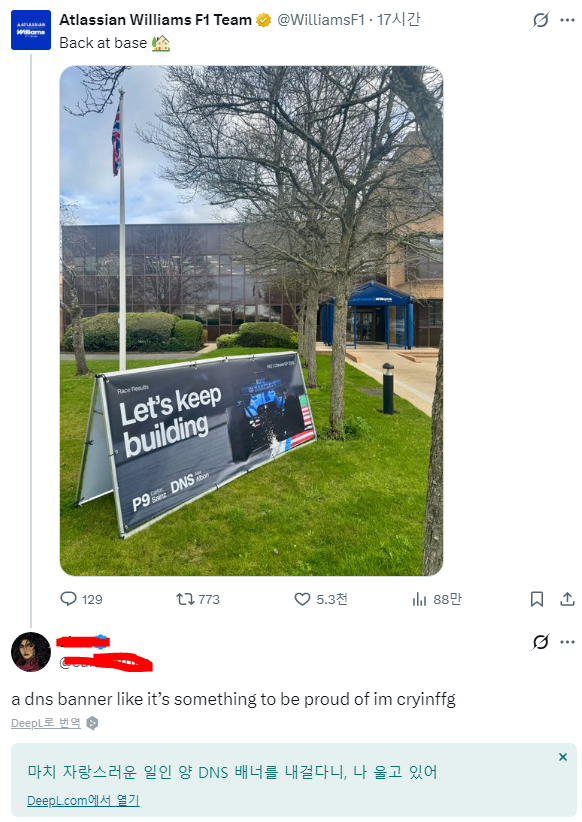Open the more options menu on Williams post

(x=567, y=20)
